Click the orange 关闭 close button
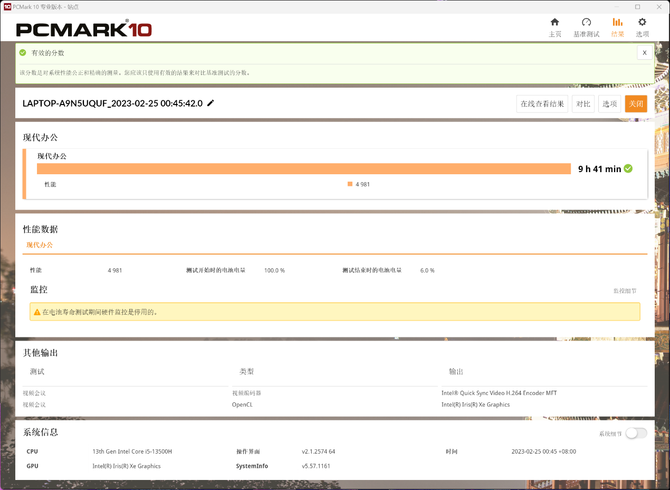670x490 pixels. click(x=636, y=104)
